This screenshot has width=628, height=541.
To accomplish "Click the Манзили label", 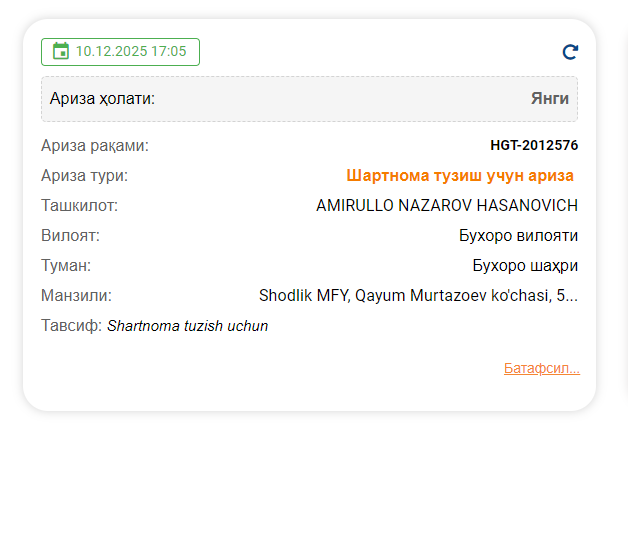I will [76, 296].
